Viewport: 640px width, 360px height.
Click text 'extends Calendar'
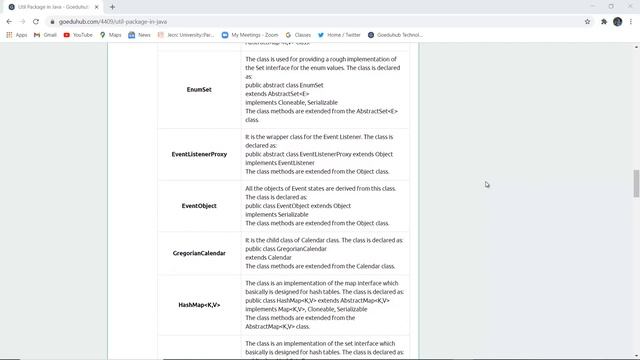point(268,258)
